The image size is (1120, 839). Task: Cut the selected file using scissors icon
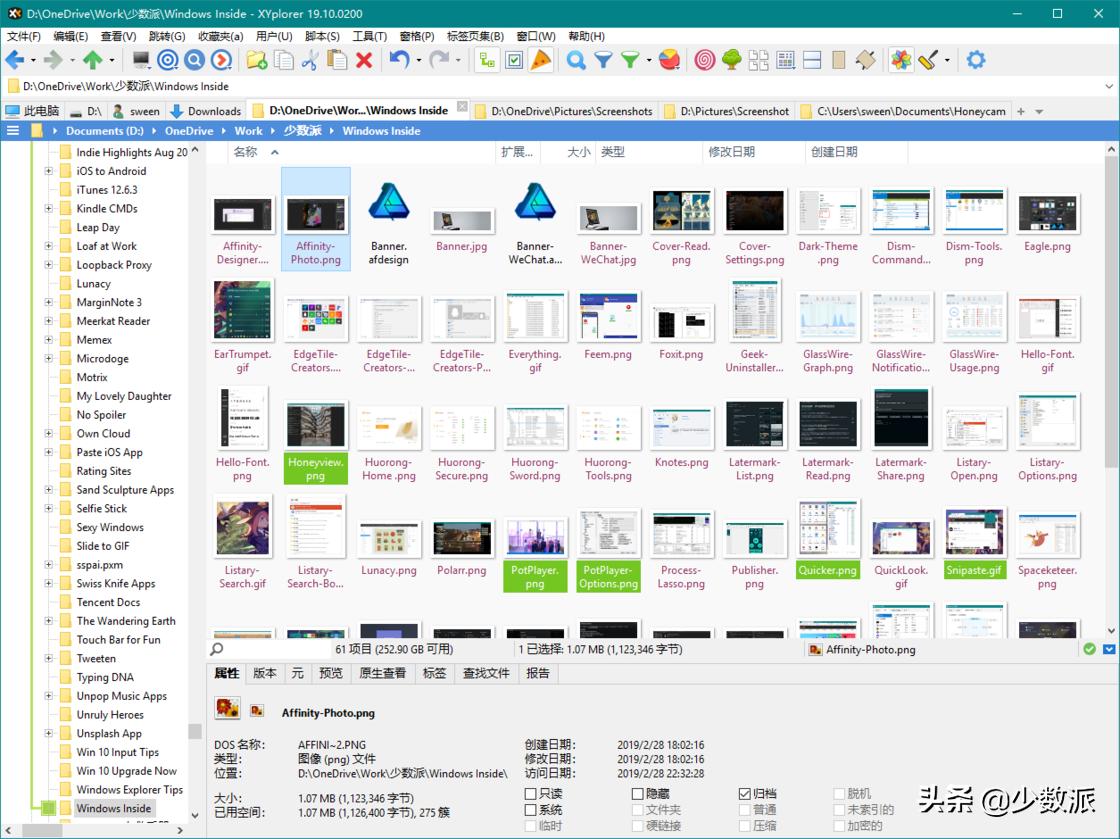coord(309,60)
